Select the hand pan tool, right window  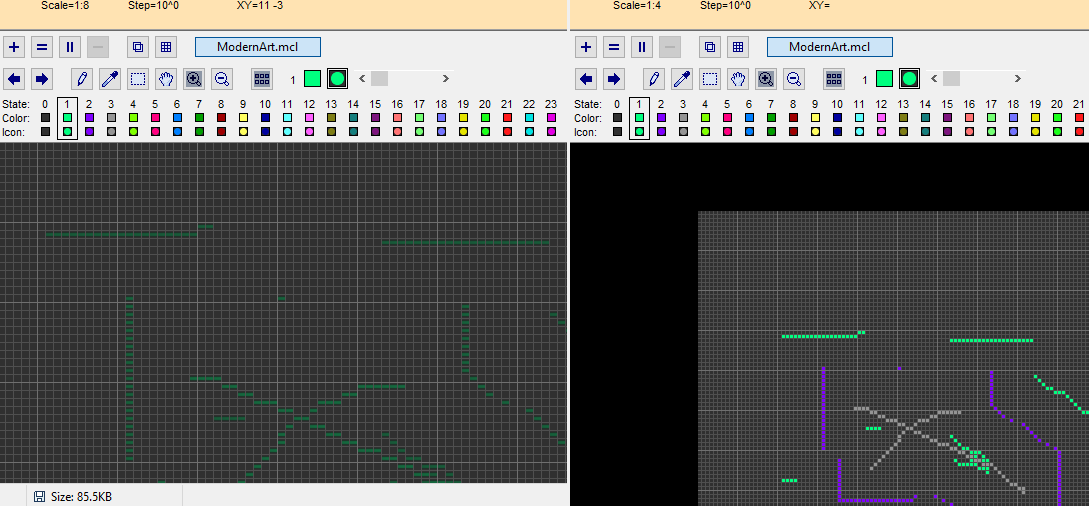[x=738, y=78]
